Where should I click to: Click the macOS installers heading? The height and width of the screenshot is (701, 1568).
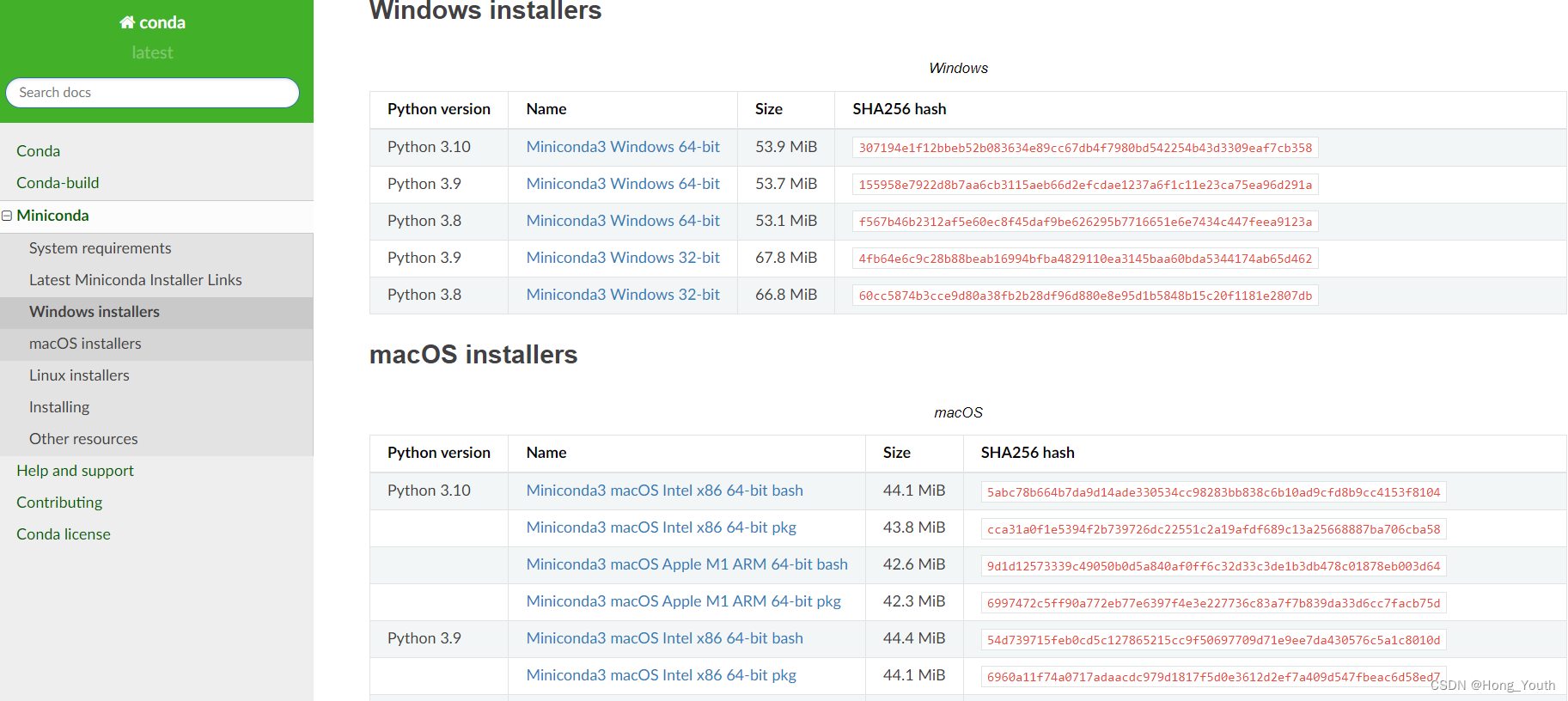[x=473, y=354]
